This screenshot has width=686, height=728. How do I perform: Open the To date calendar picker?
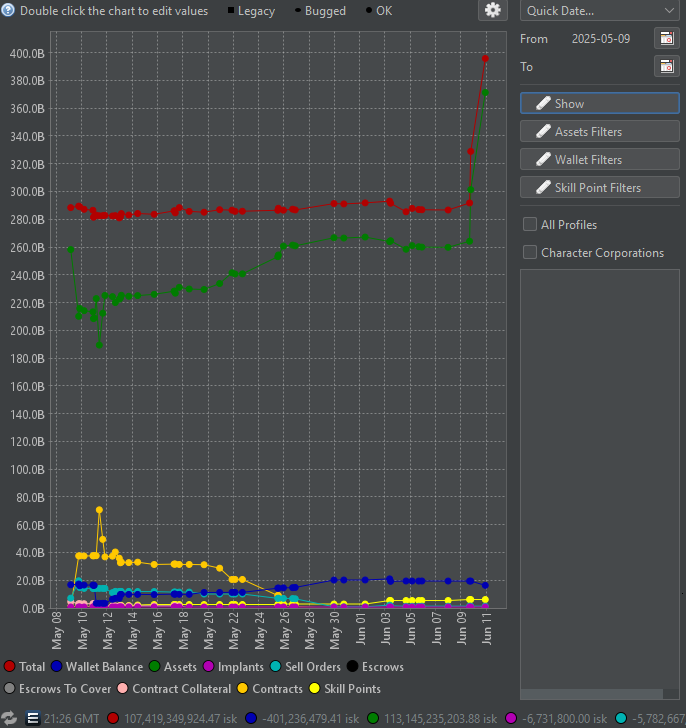tap(667, 66)
